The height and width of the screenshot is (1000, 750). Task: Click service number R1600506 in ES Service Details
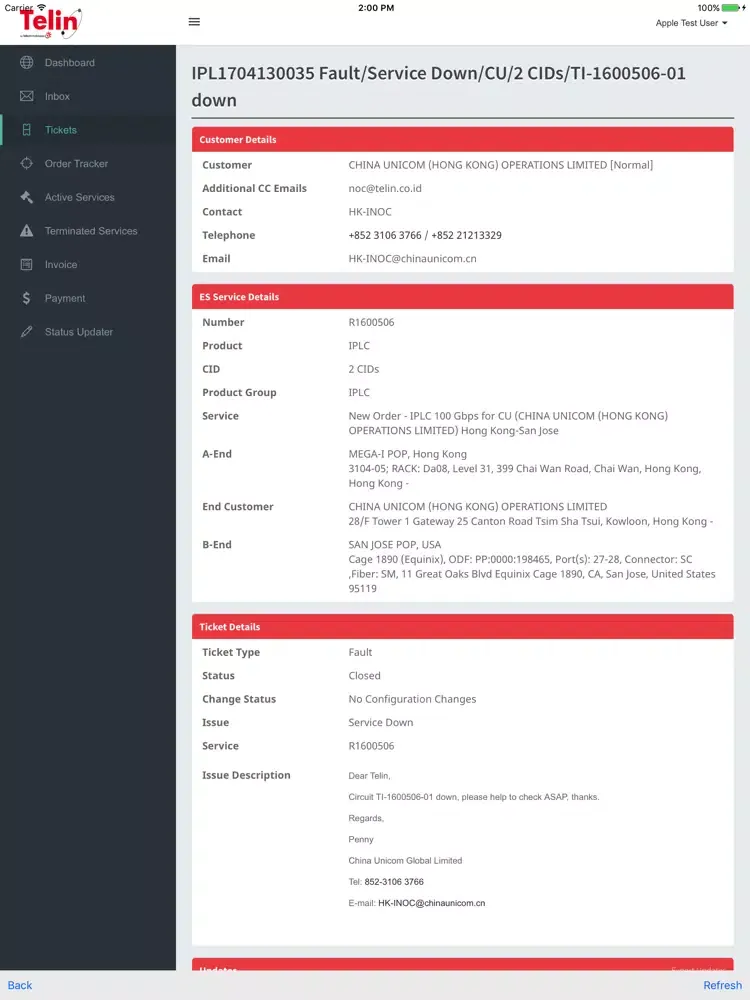tap(371, 323)
